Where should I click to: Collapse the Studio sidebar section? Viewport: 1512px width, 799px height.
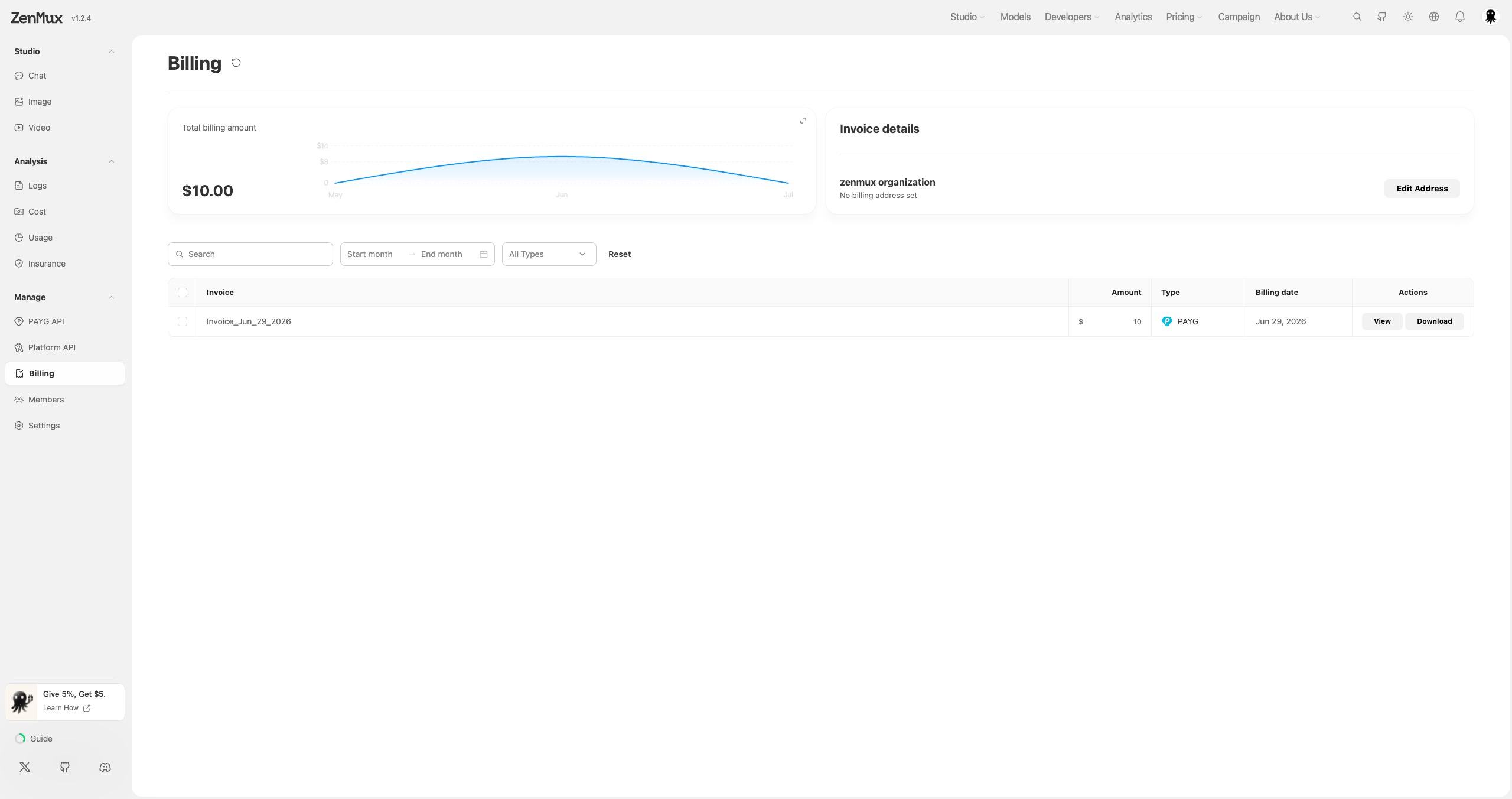pyautogui.click(x=112, y=51)
